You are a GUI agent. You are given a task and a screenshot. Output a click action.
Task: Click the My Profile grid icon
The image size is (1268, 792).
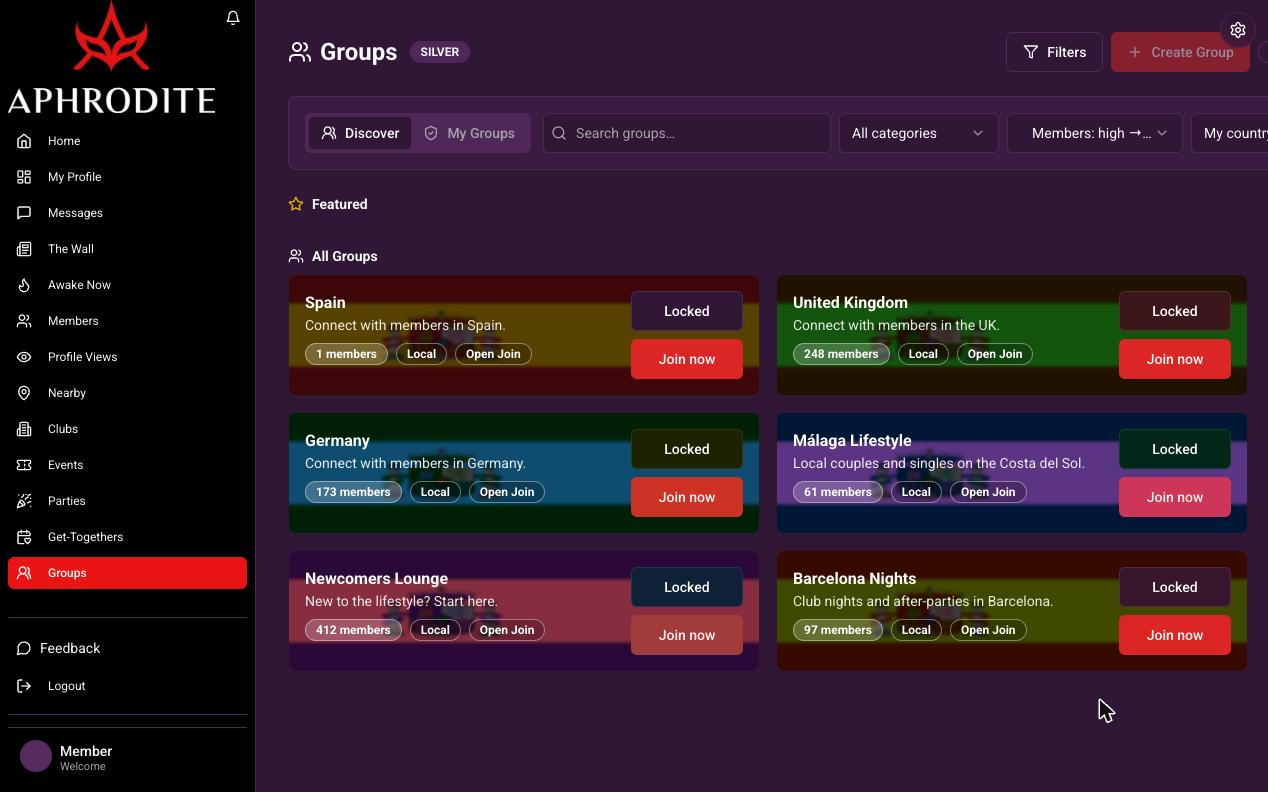tap(24, 177)
